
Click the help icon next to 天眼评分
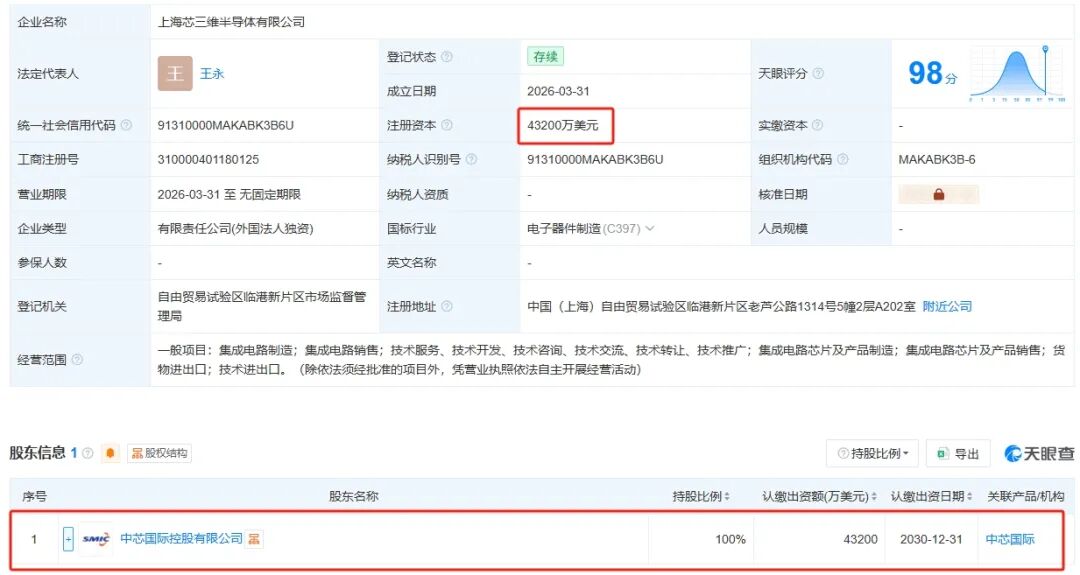point(818,74)
